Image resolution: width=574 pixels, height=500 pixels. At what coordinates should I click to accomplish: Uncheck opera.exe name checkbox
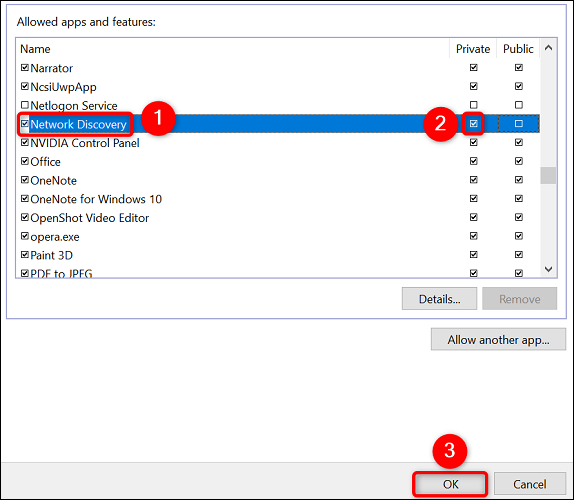point(25,236)
